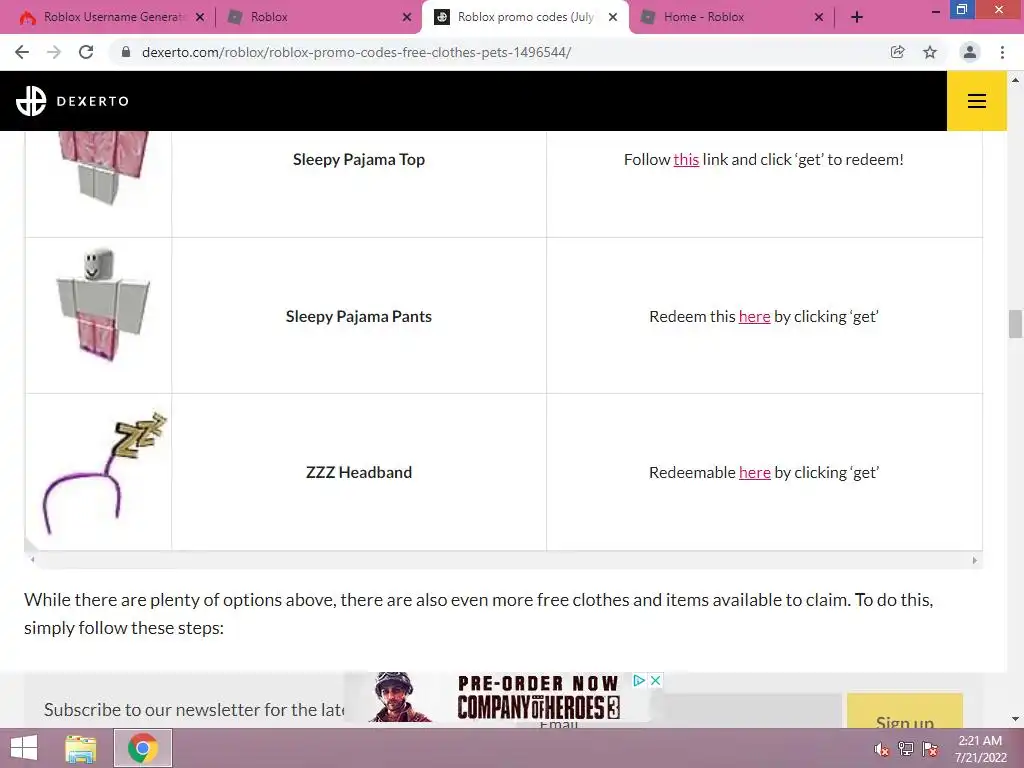Close the Company of Heroes ad
1024x768 pixels.
(x=656, y=680)
